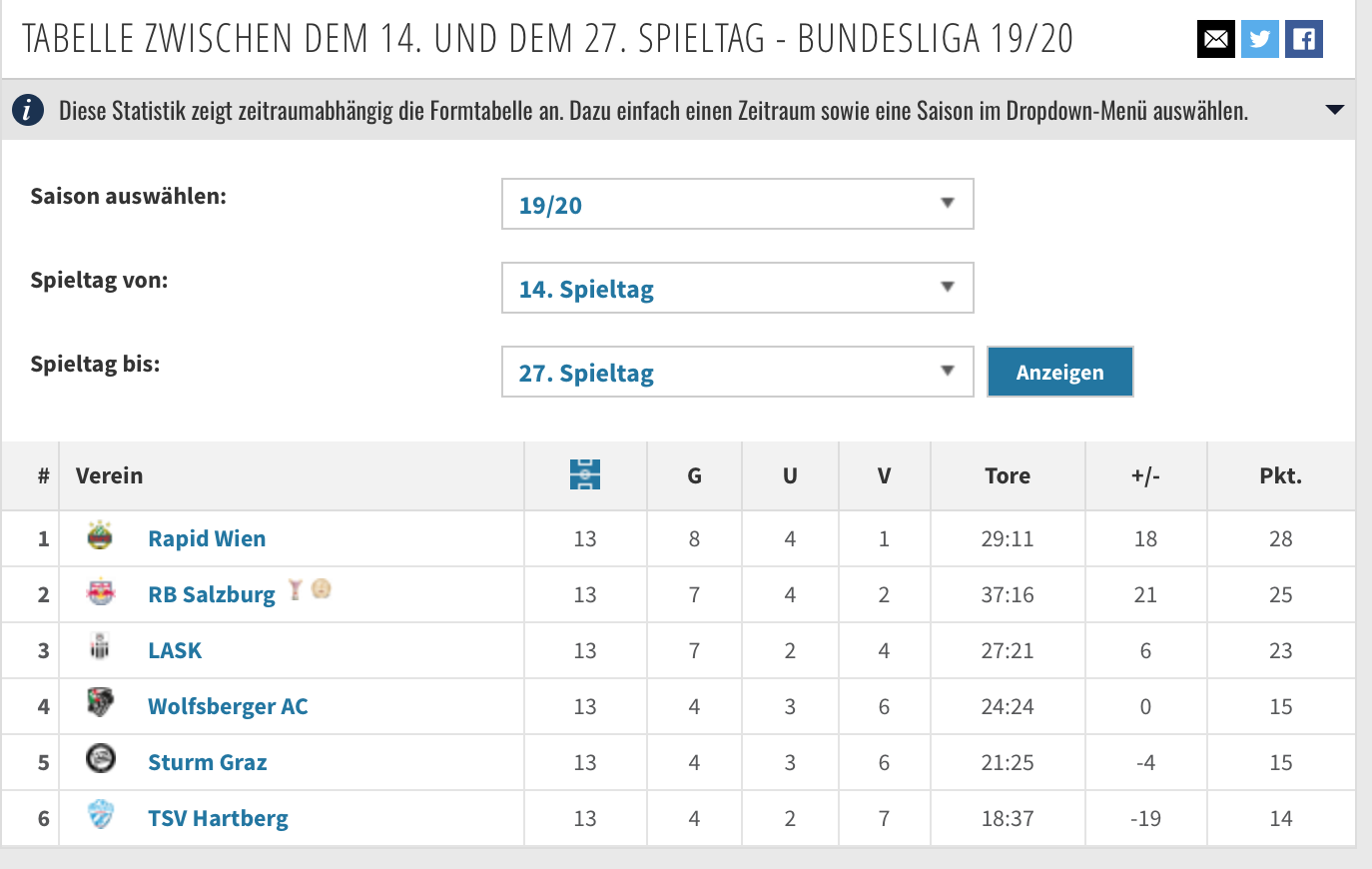Open the Spieltag von dropdown
This screenshot has width=1372, height=869.
tap(737, 288)
